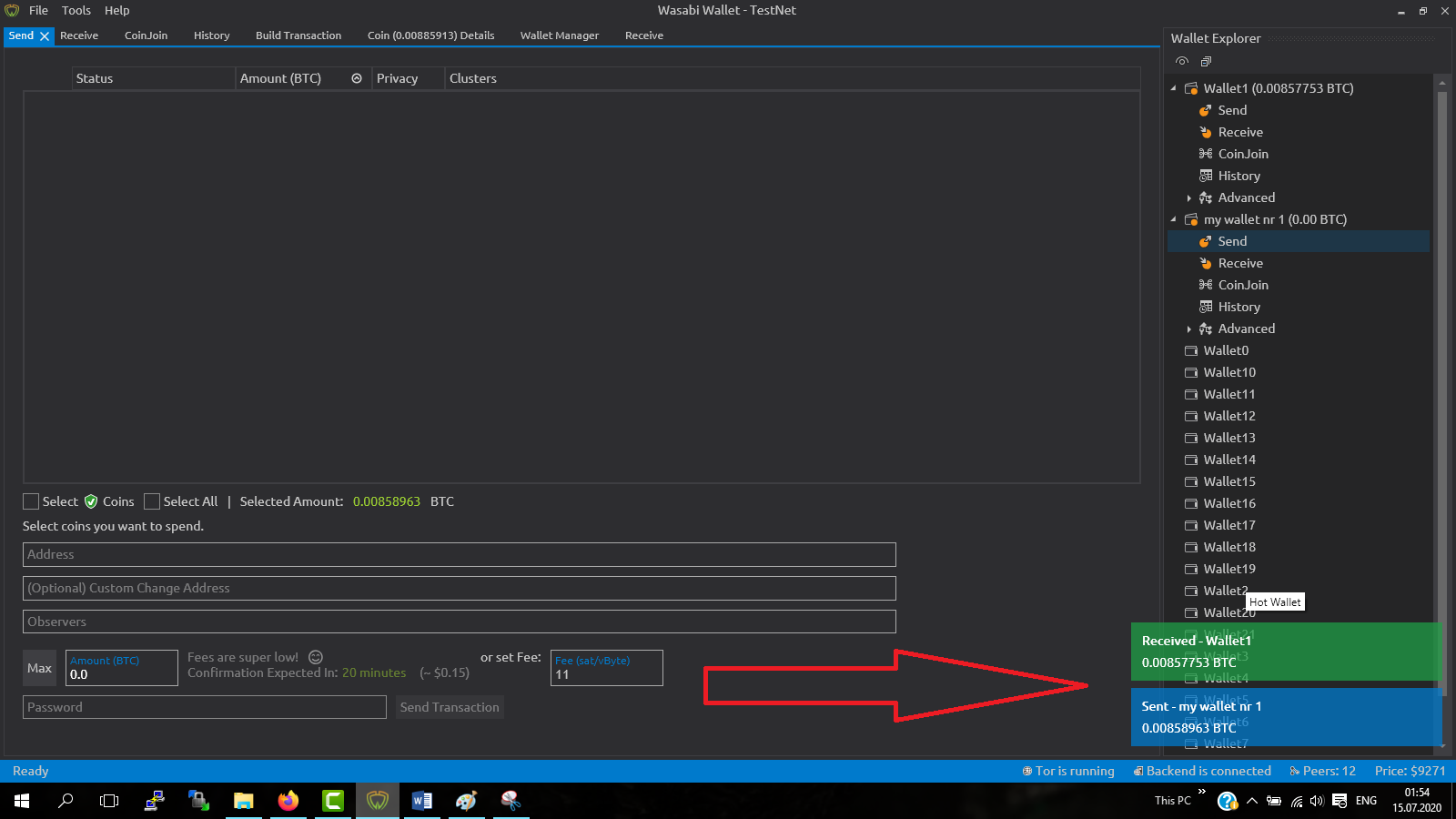Select Wallet12 in the Wallet Explorer

point(1229,416)
